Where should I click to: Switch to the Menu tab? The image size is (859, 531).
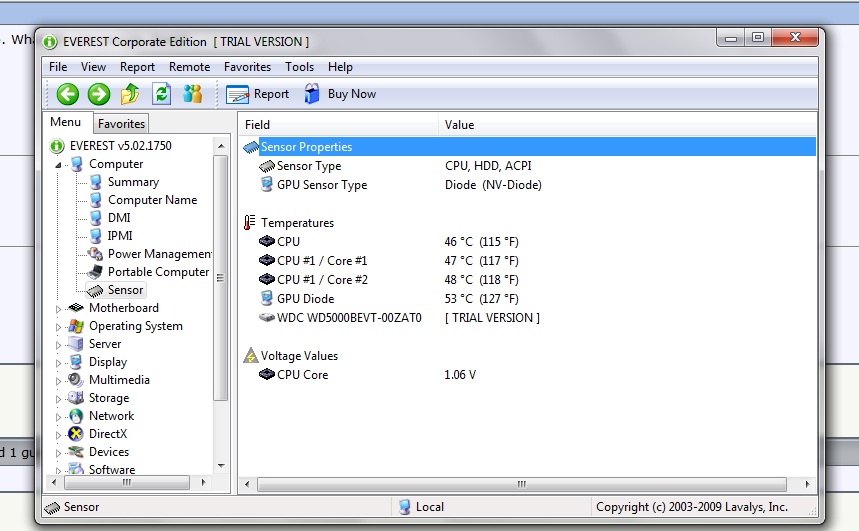click(66, 122)
